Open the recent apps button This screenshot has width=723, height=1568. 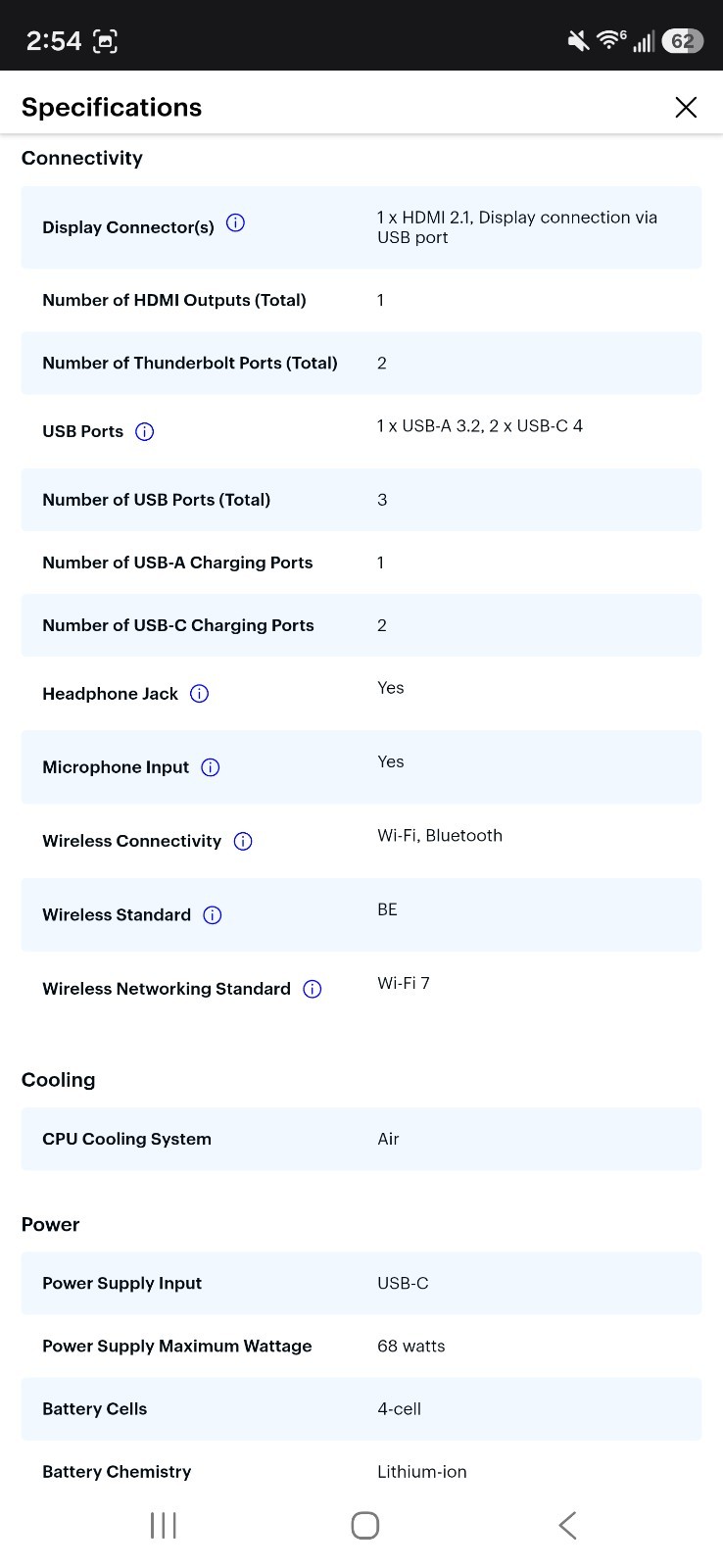[x=163, y=1525]
